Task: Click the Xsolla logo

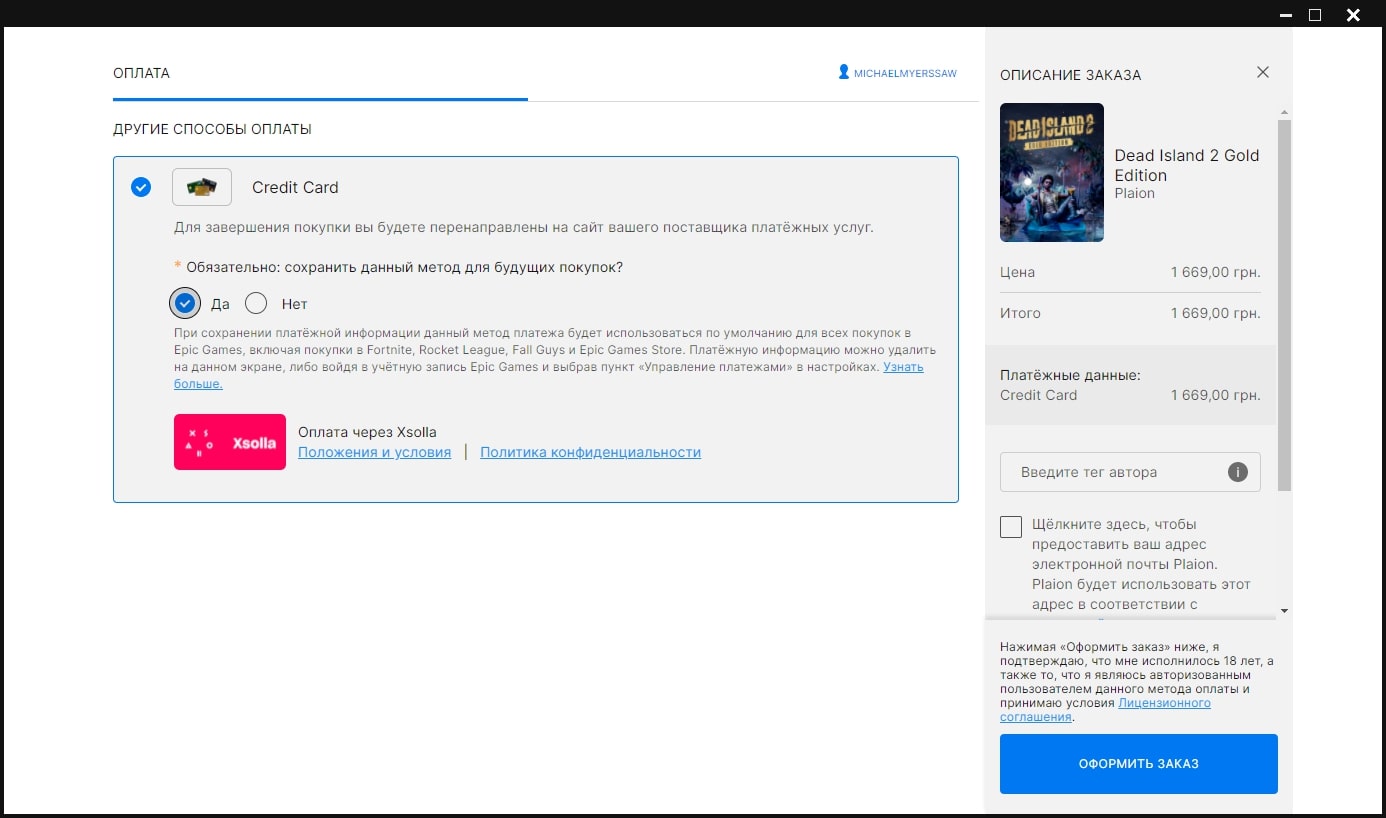Action: [x=230, y=442]
